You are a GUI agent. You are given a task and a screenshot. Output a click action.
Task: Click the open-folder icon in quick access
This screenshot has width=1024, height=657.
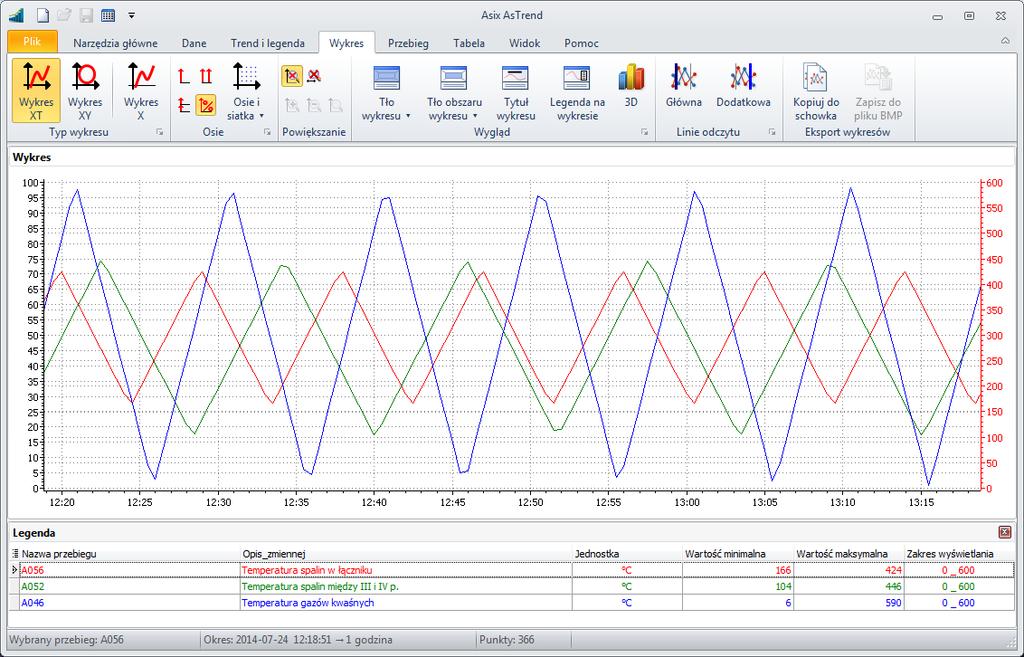click(64, 15)
